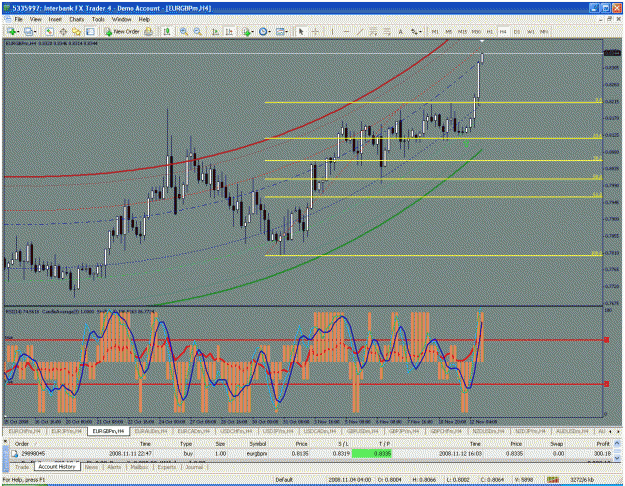Image resolution: width=625 pixels, height=486 pixels.
Task: Switch to the EURAUDm,H4 chart tab
Action: click(x=151, y=431)
